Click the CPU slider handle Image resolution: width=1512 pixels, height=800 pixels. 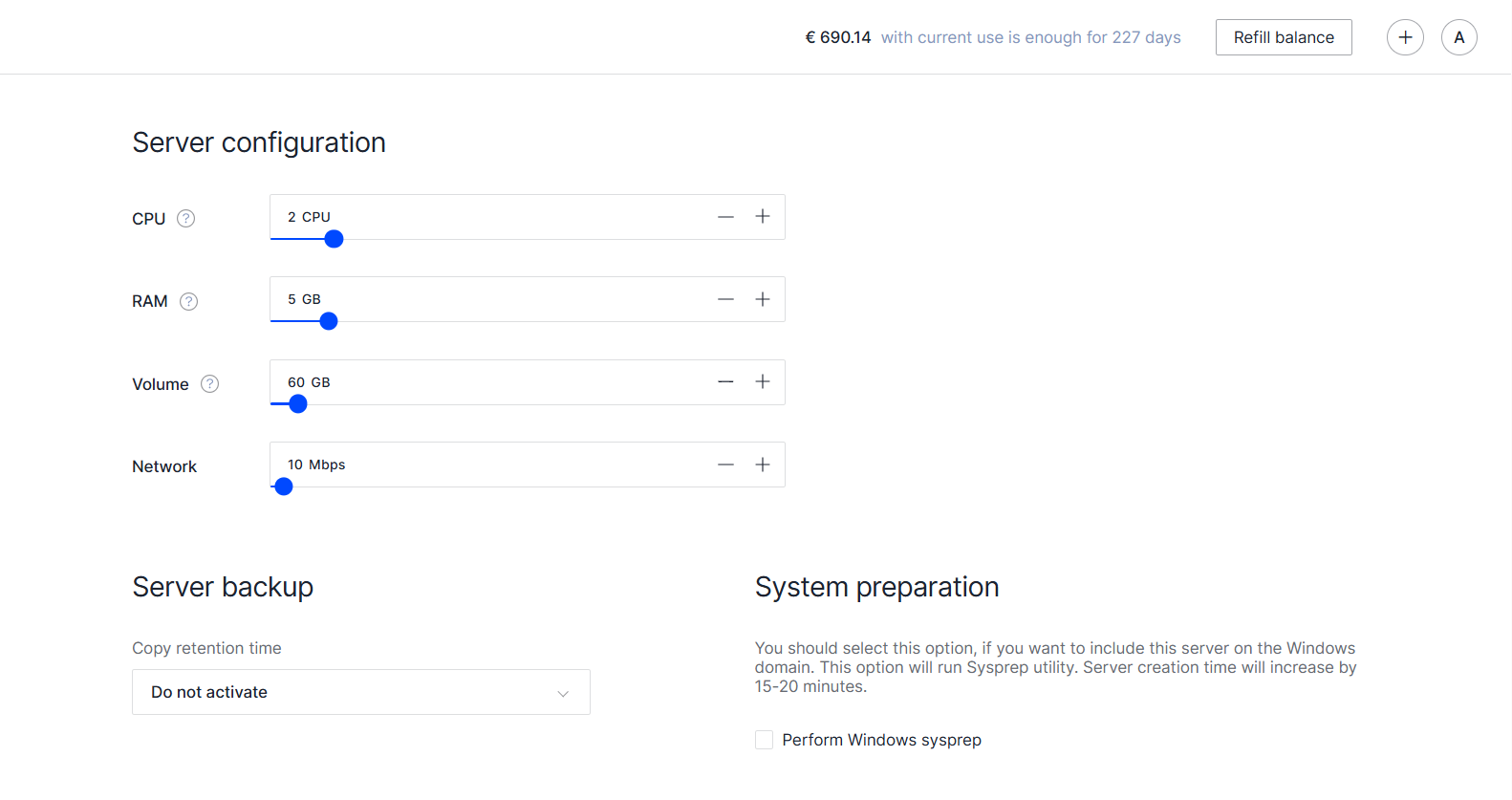tap(333, 238)
